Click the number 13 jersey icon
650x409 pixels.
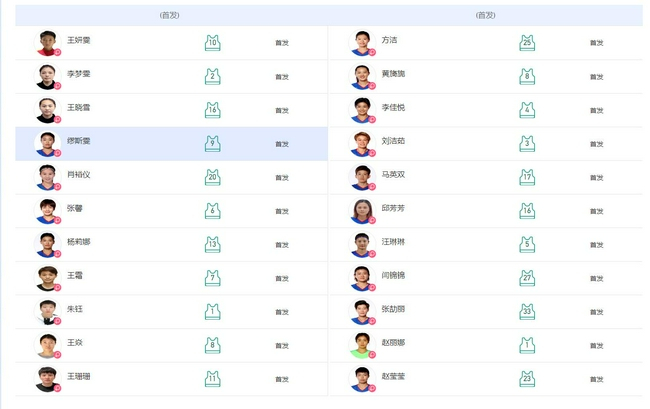point(212,244)
